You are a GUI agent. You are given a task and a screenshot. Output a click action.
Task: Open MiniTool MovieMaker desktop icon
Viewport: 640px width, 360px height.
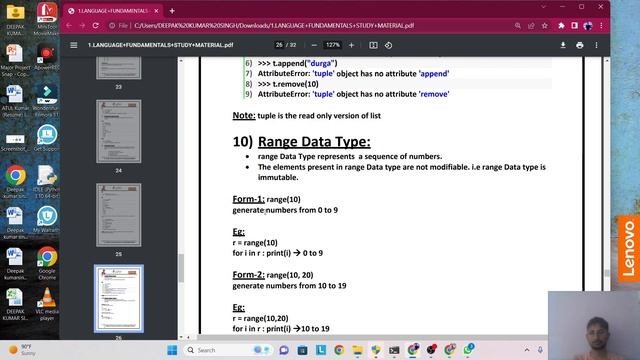(x=47, y=19)
